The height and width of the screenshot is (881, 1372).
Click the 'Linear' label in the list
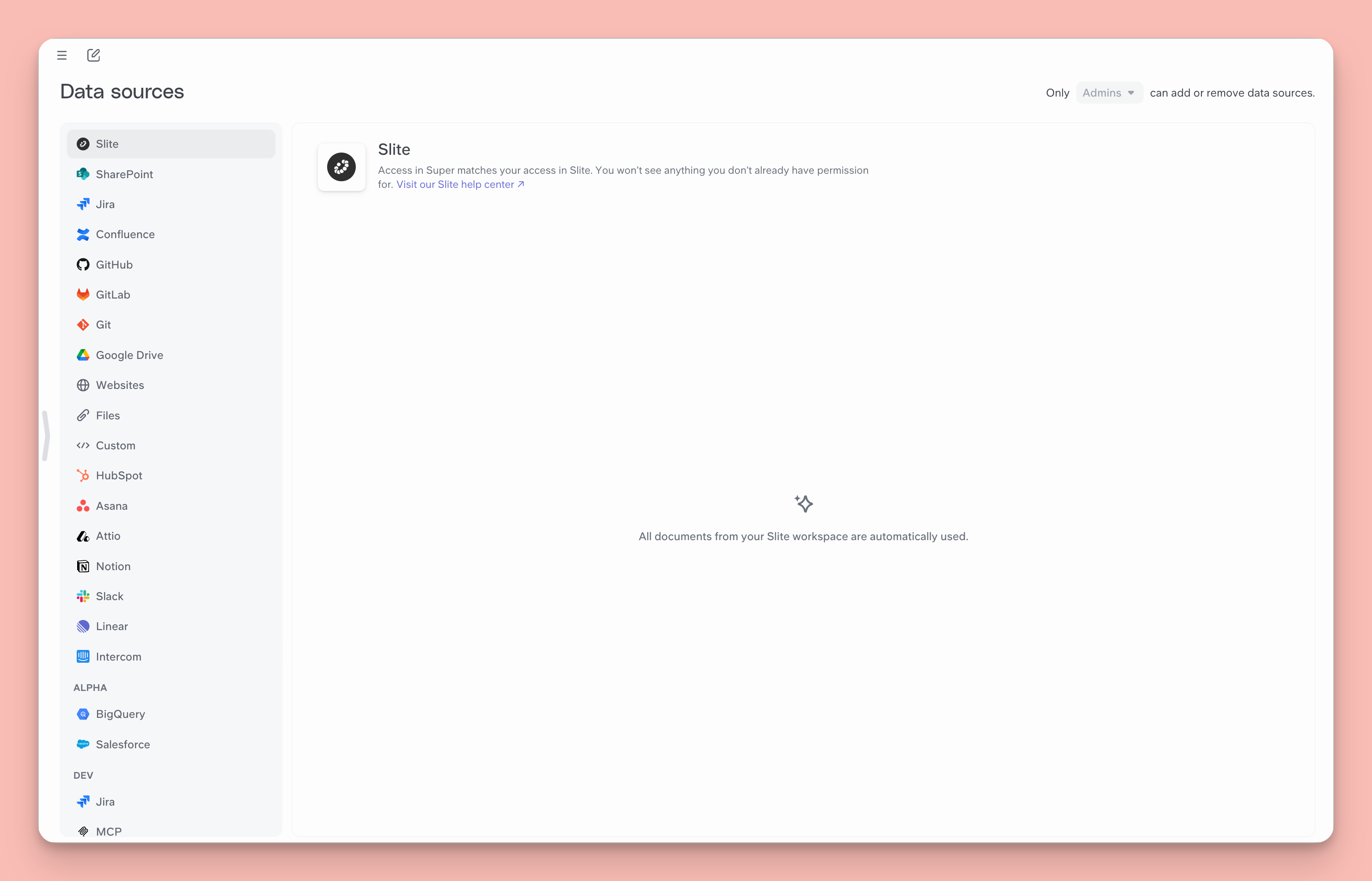point(112,627)
